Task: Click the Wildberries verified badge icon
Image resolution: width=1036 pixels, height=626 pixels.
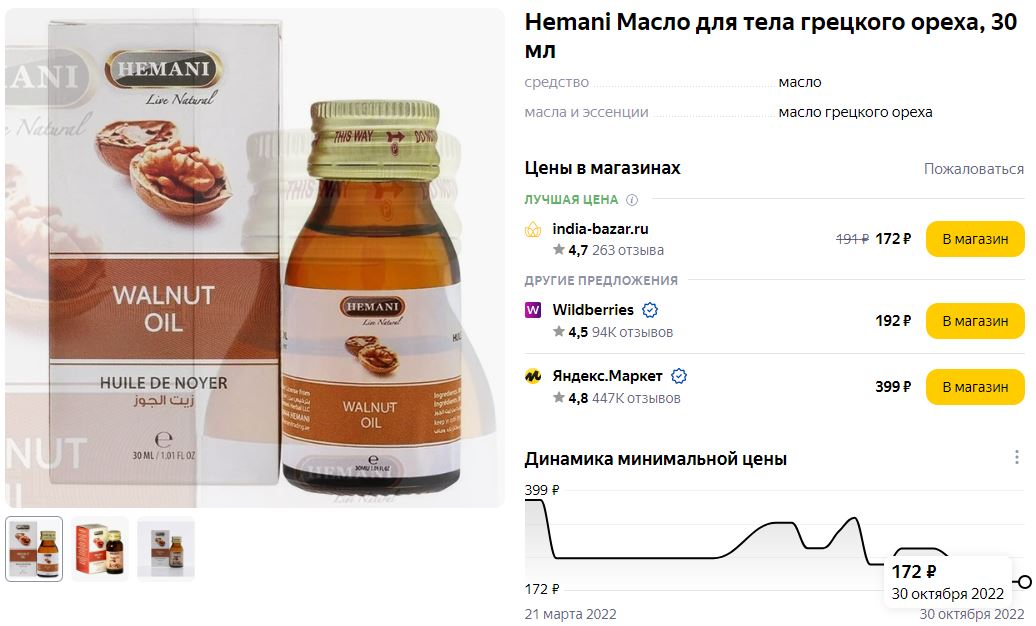Action: [x=650, y=310]
